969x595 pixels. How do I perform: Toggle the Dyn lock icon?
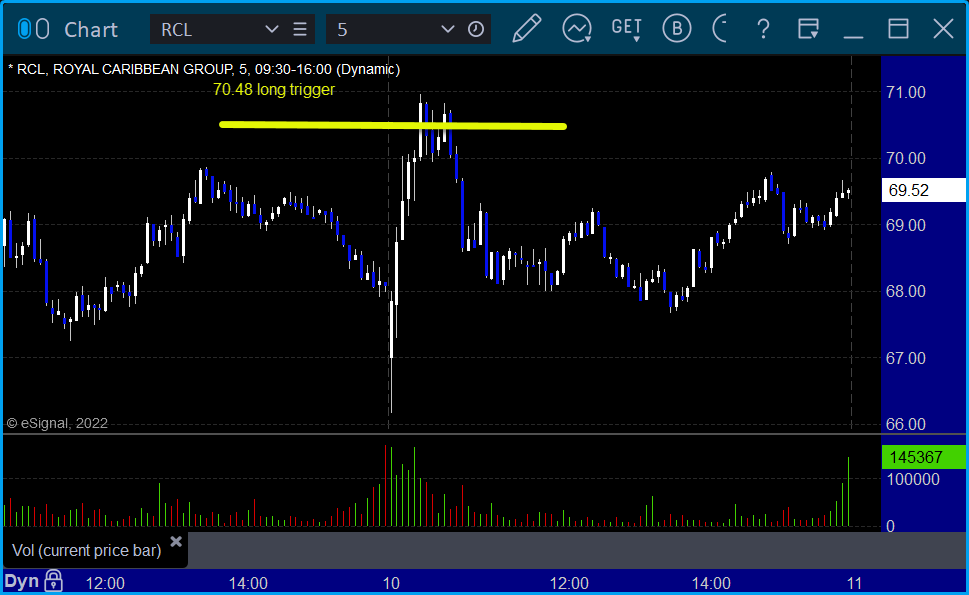pos(53,581)
